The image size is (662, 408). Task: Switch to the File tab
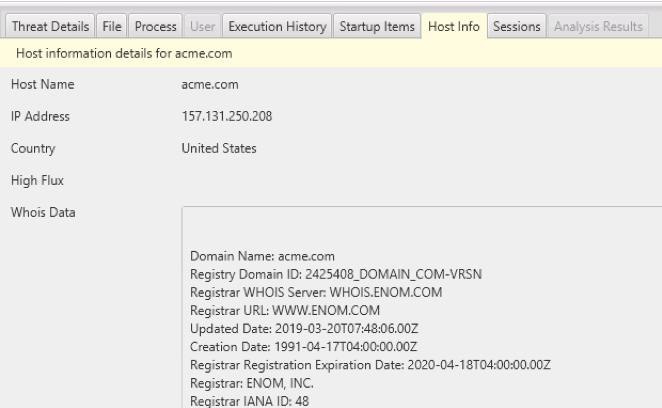coord(112,26)
